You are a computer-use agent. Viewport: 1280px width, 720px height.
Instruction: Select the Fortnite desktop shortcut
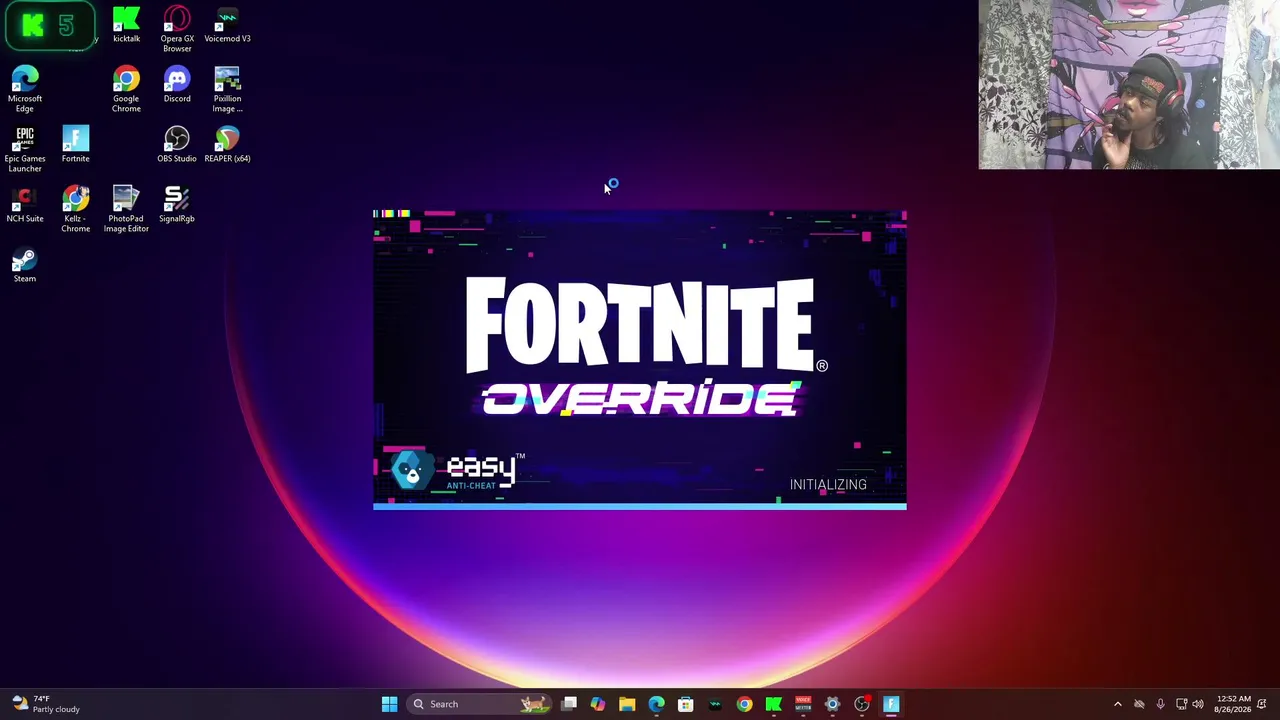click(75, 145)
